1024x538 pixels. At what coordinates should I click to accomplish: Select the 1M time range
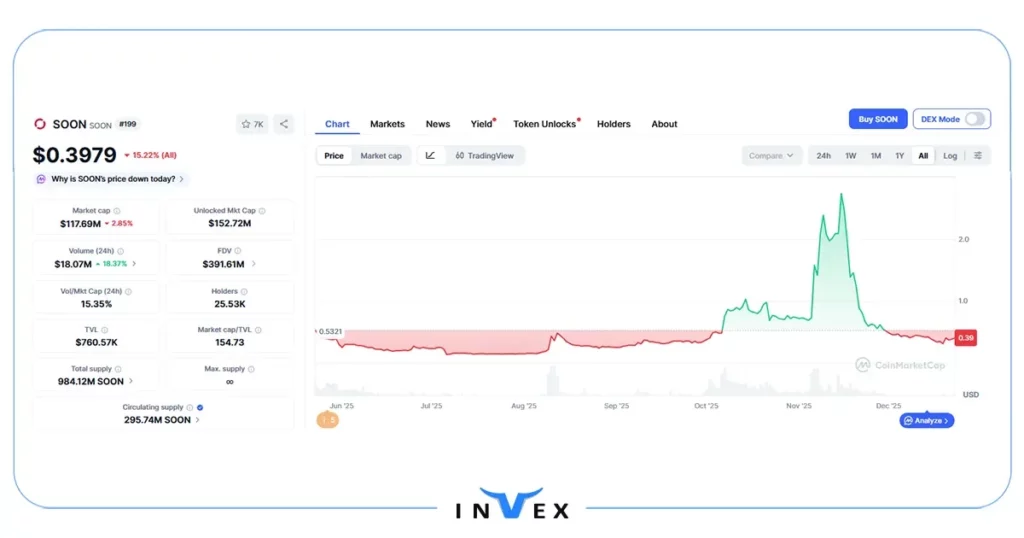tap(875, 155)
